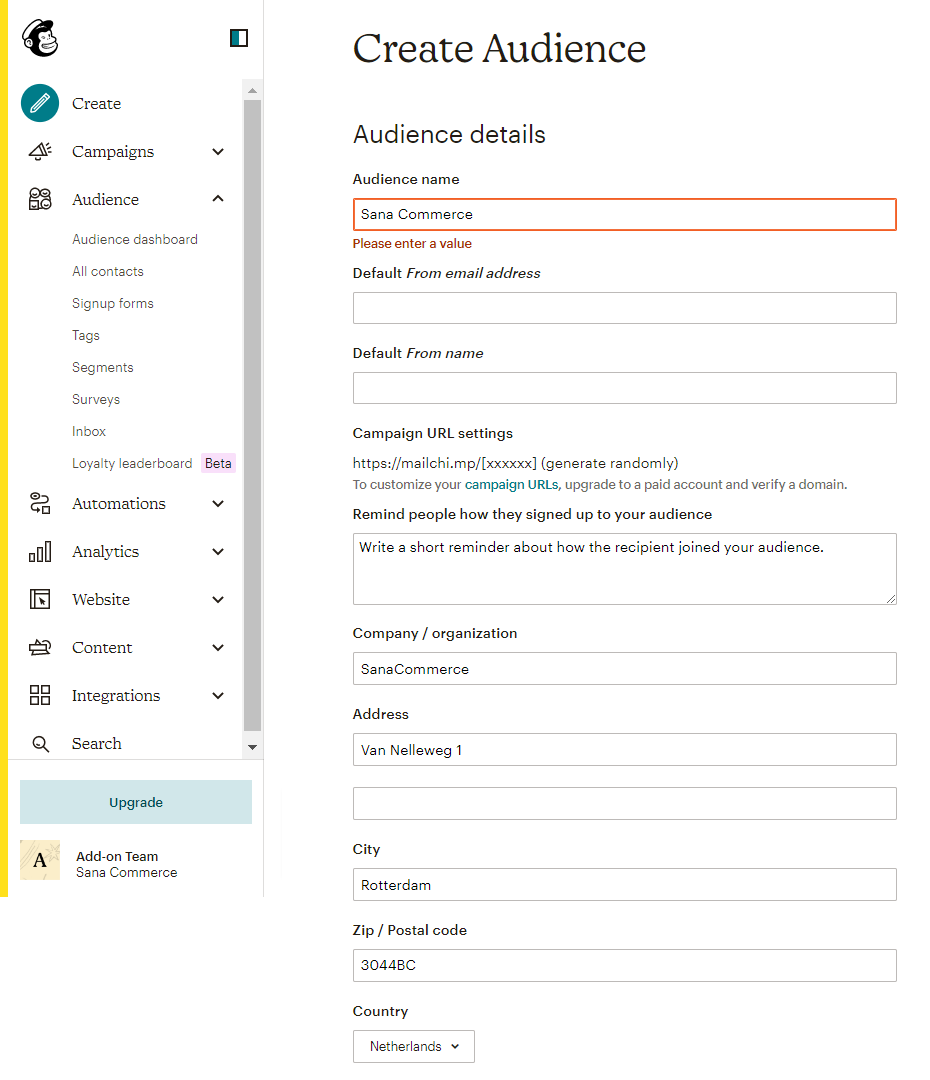The height and width of the screenshot is (1080, 930).
Task: Click the Automations flow icon
Action: (40, 503)
